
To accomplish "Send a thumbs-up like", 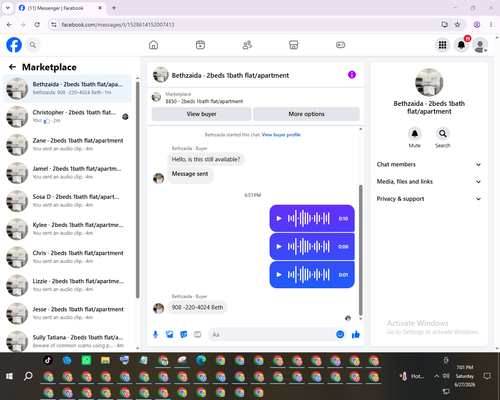I will pos(356,334).
